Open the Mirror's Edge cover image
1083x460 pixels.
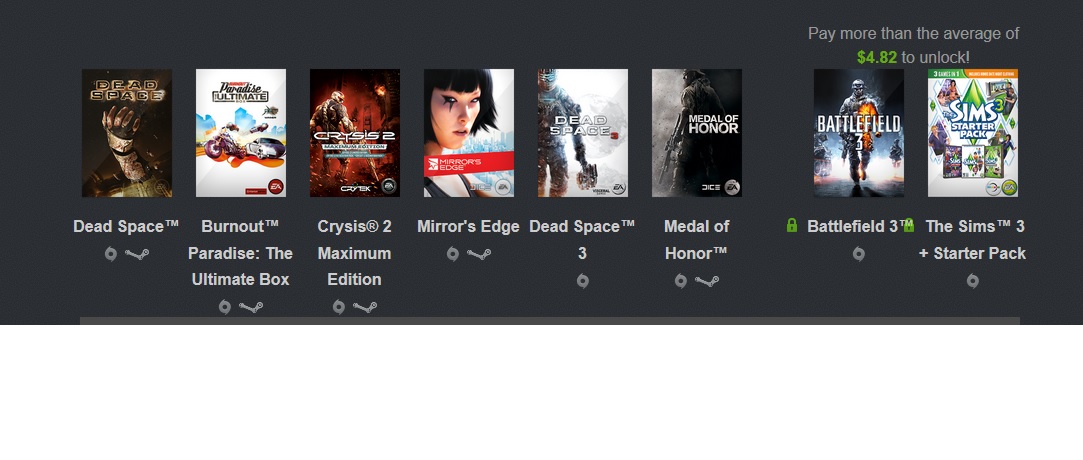(x=469, y=133)
